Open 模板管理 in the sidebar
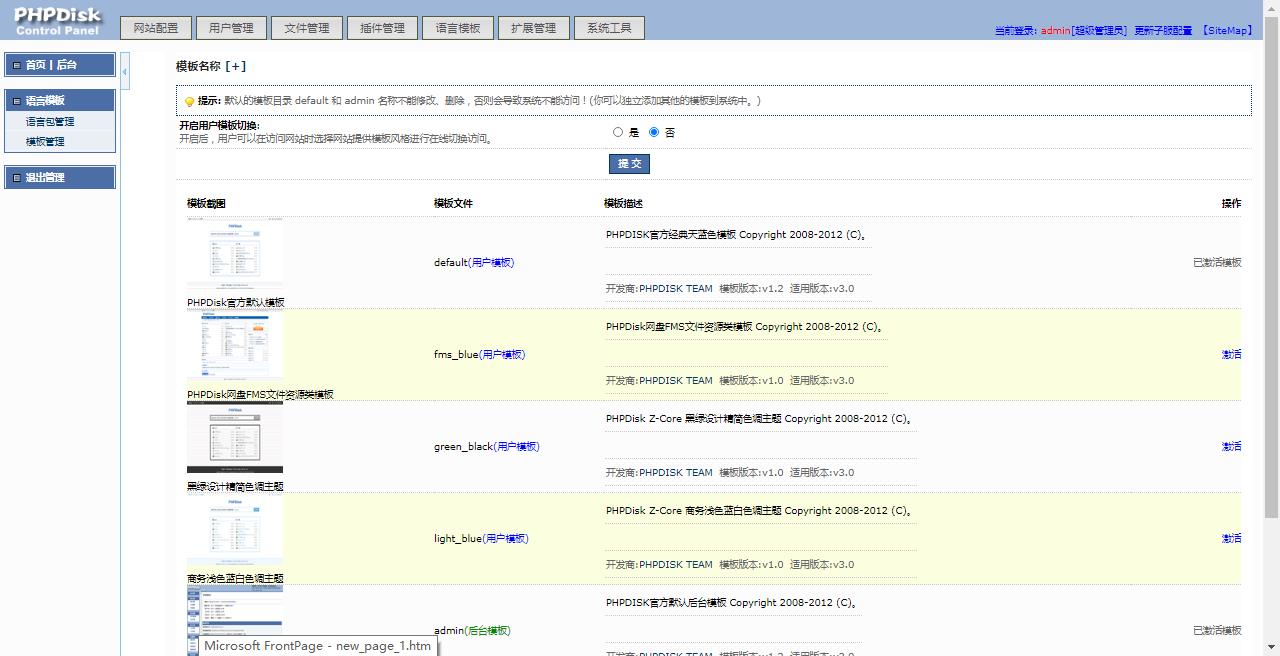1280x656 pixels. coord(45,142)
